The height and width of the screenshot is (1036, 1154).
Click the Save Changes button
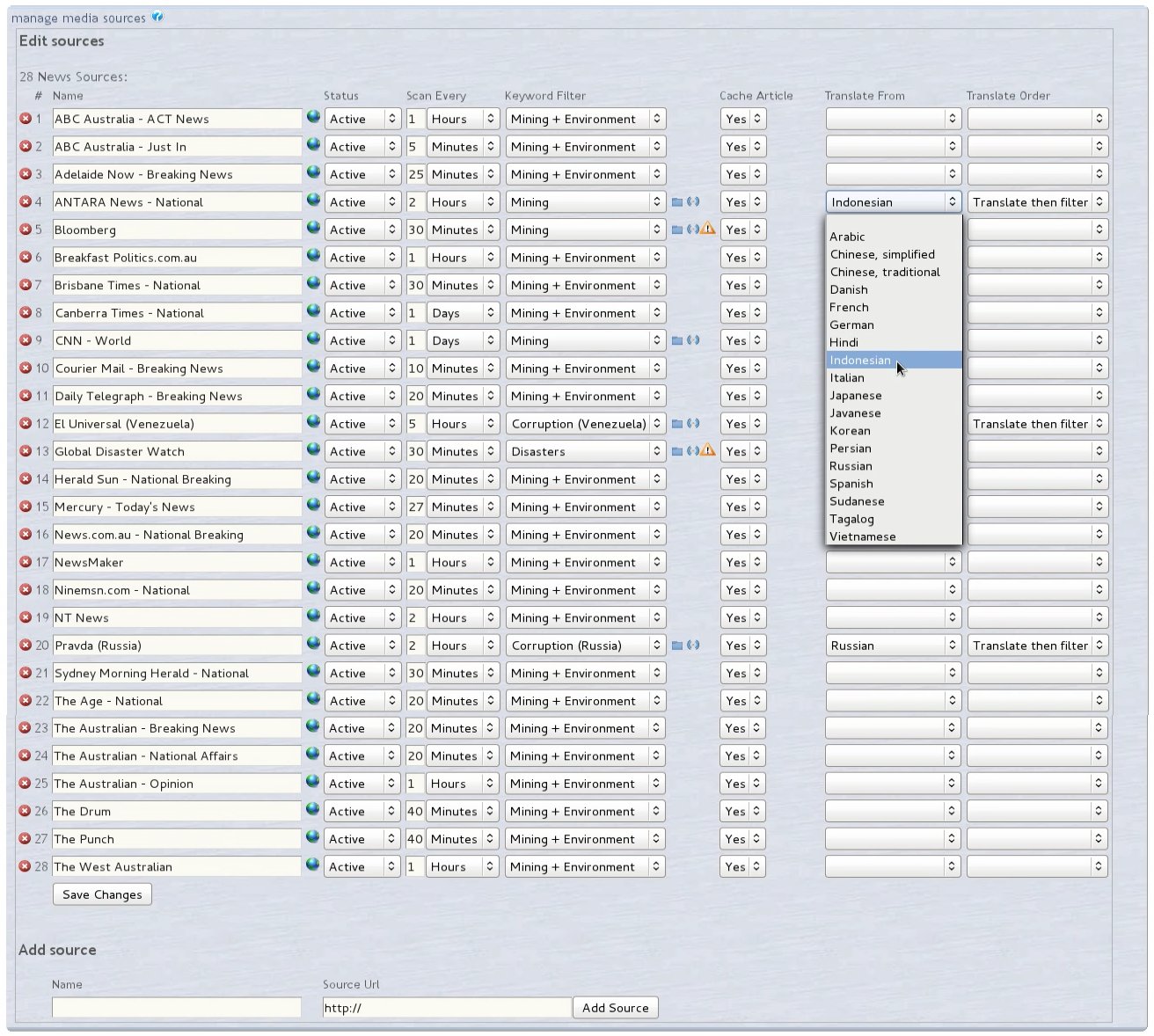102,894
